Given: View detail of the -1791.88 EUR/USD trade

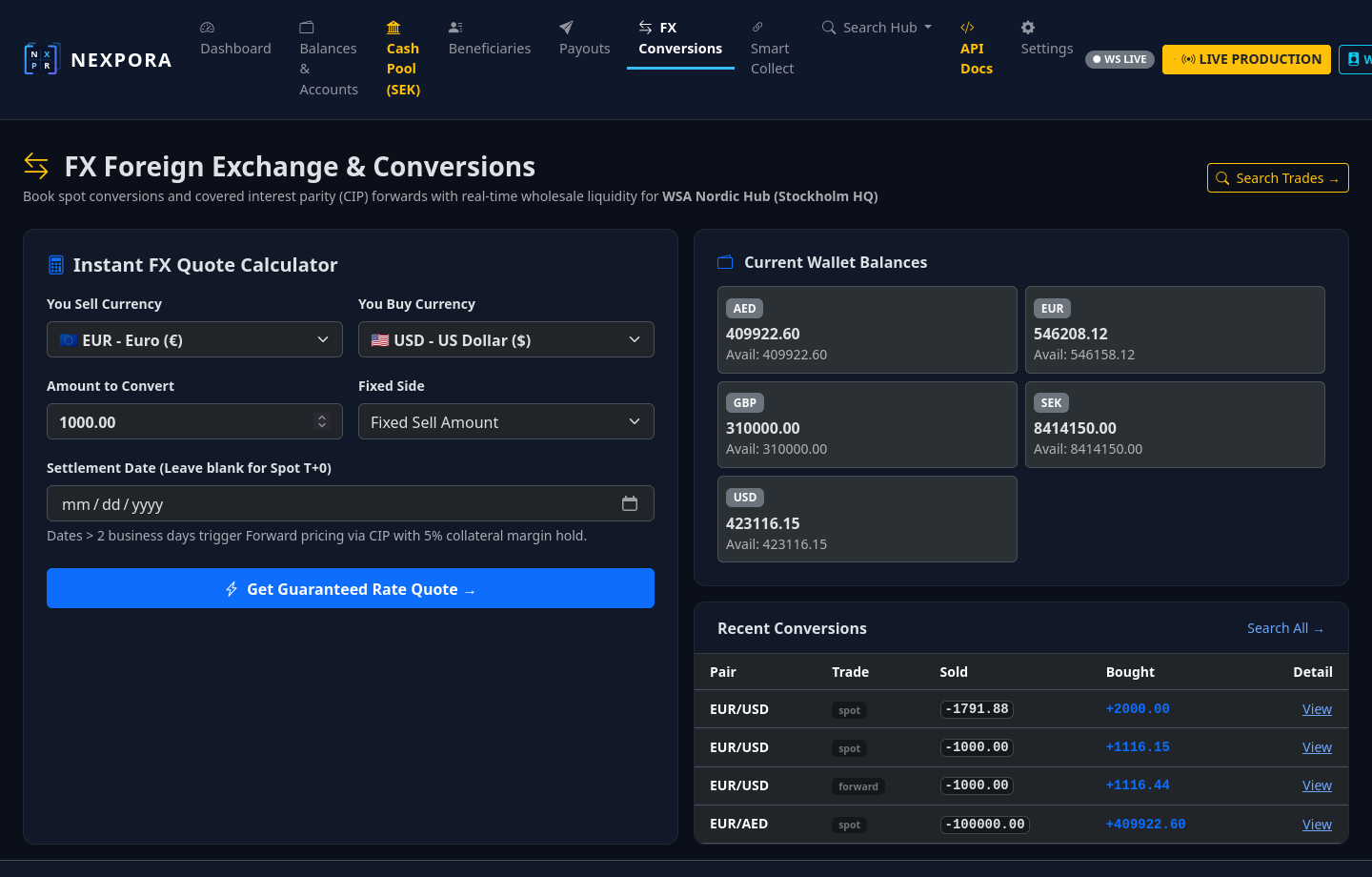Looking at the screenshot, I should 1317,709.
